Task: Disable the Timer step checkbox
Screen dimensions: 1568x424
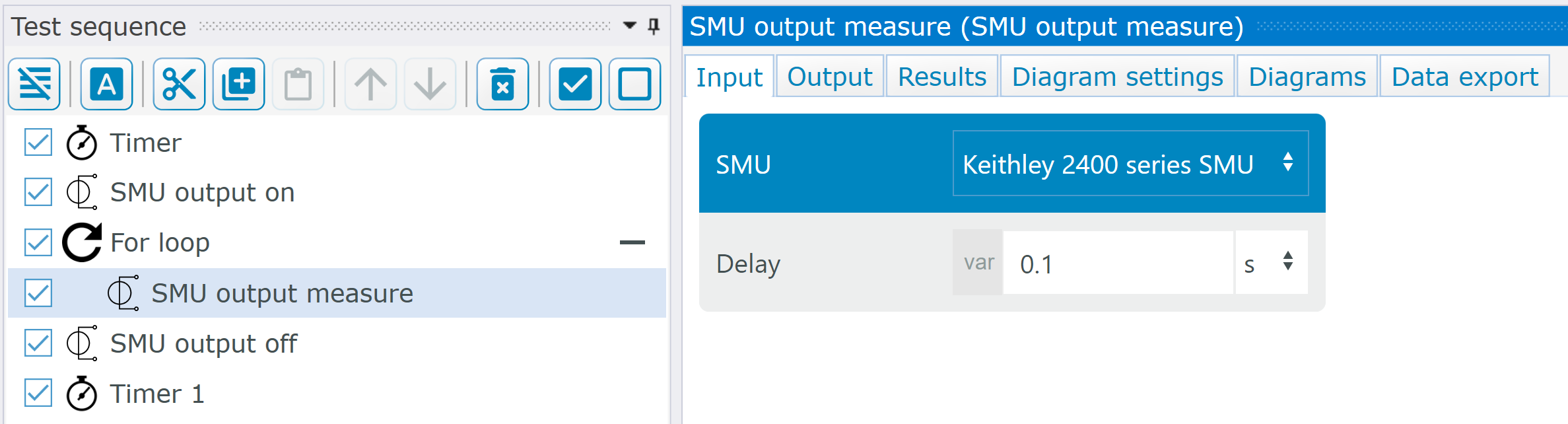Action: pos(38,142)
